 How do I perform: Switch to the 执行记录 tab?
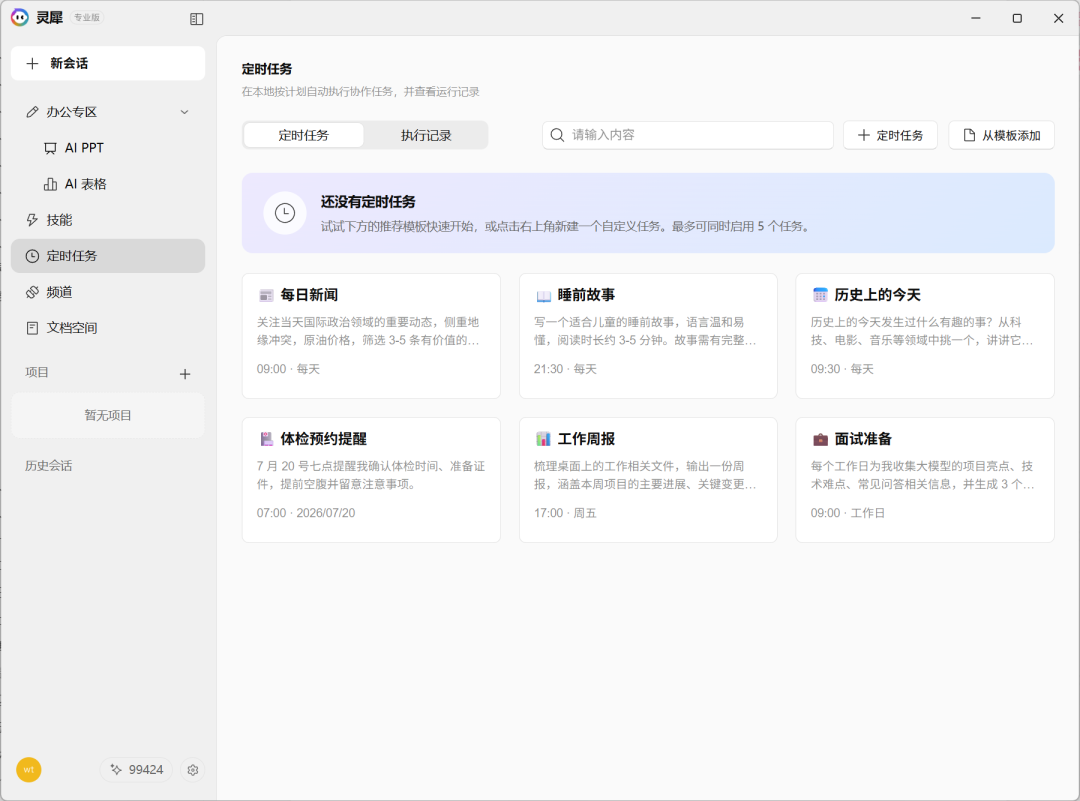[426, 136]
